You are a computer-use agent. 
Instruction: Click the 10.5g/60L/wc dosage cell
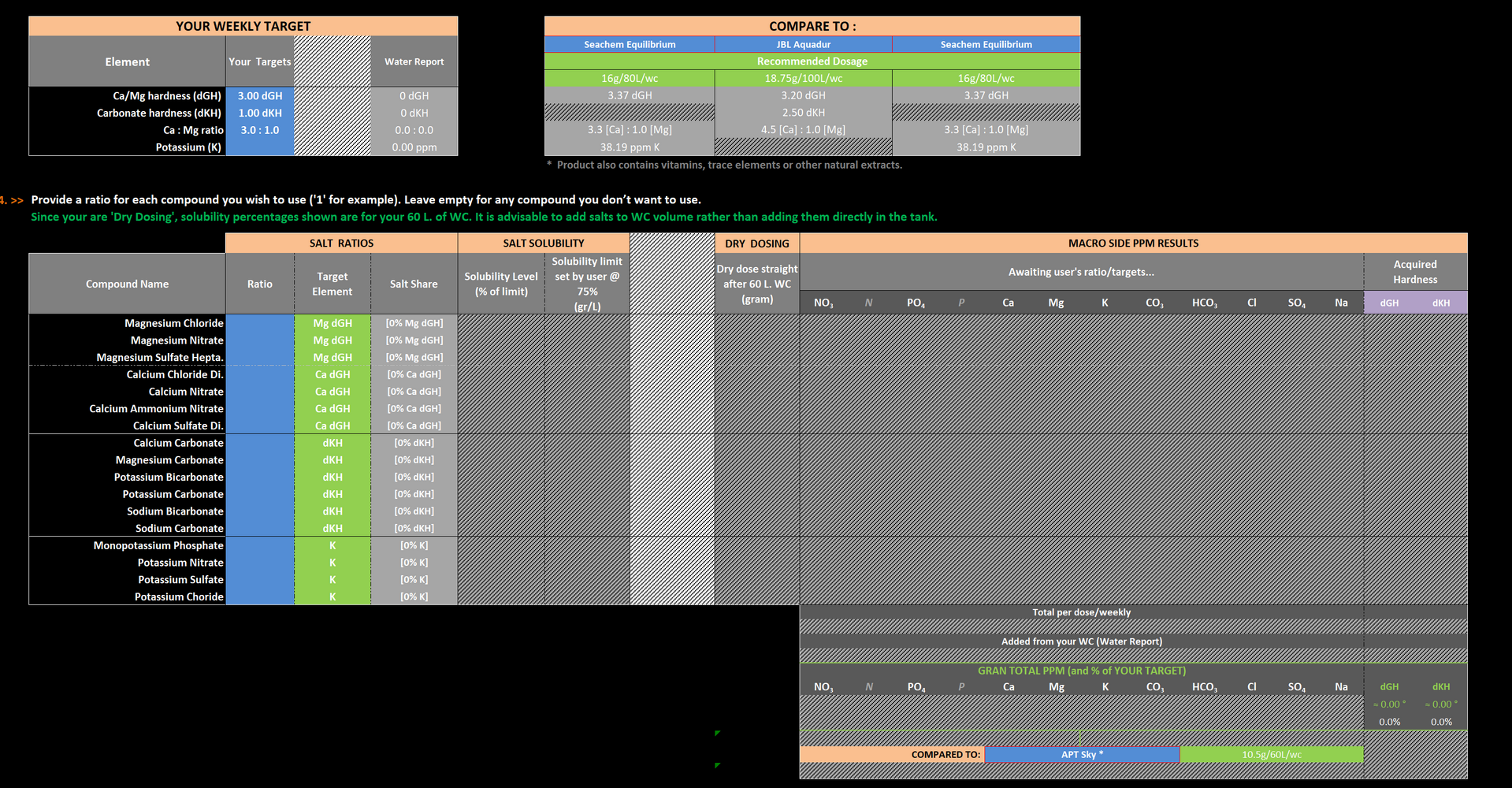1272,754
